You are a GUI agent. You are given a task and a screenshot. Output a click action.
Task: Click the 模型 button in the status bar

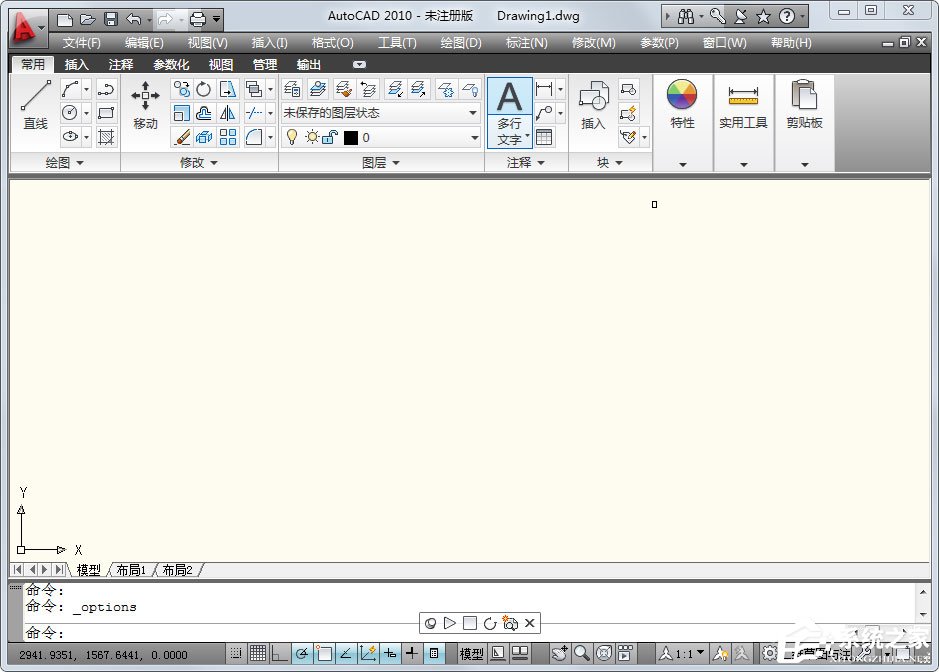pyautogui.click(x=470, y=654)
